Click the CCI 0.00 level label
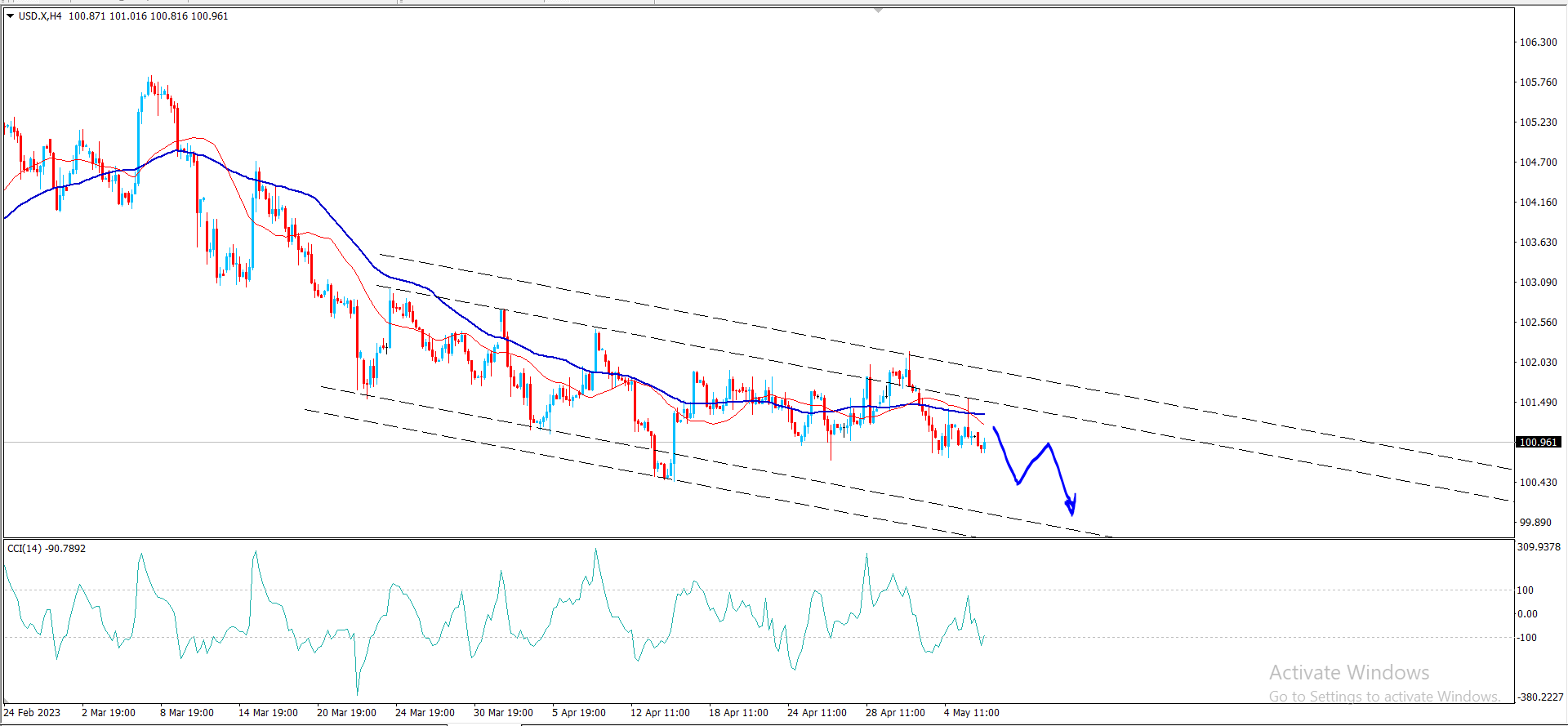This screenshot has width=1568, height=726. pos(1526,613)
